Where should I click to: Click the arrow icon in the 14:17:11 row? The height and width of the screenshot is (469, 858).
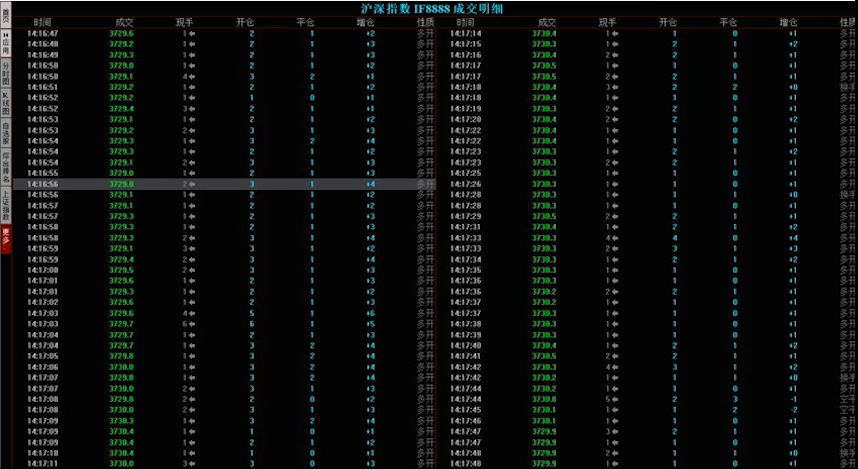click(x=190, y=463)
